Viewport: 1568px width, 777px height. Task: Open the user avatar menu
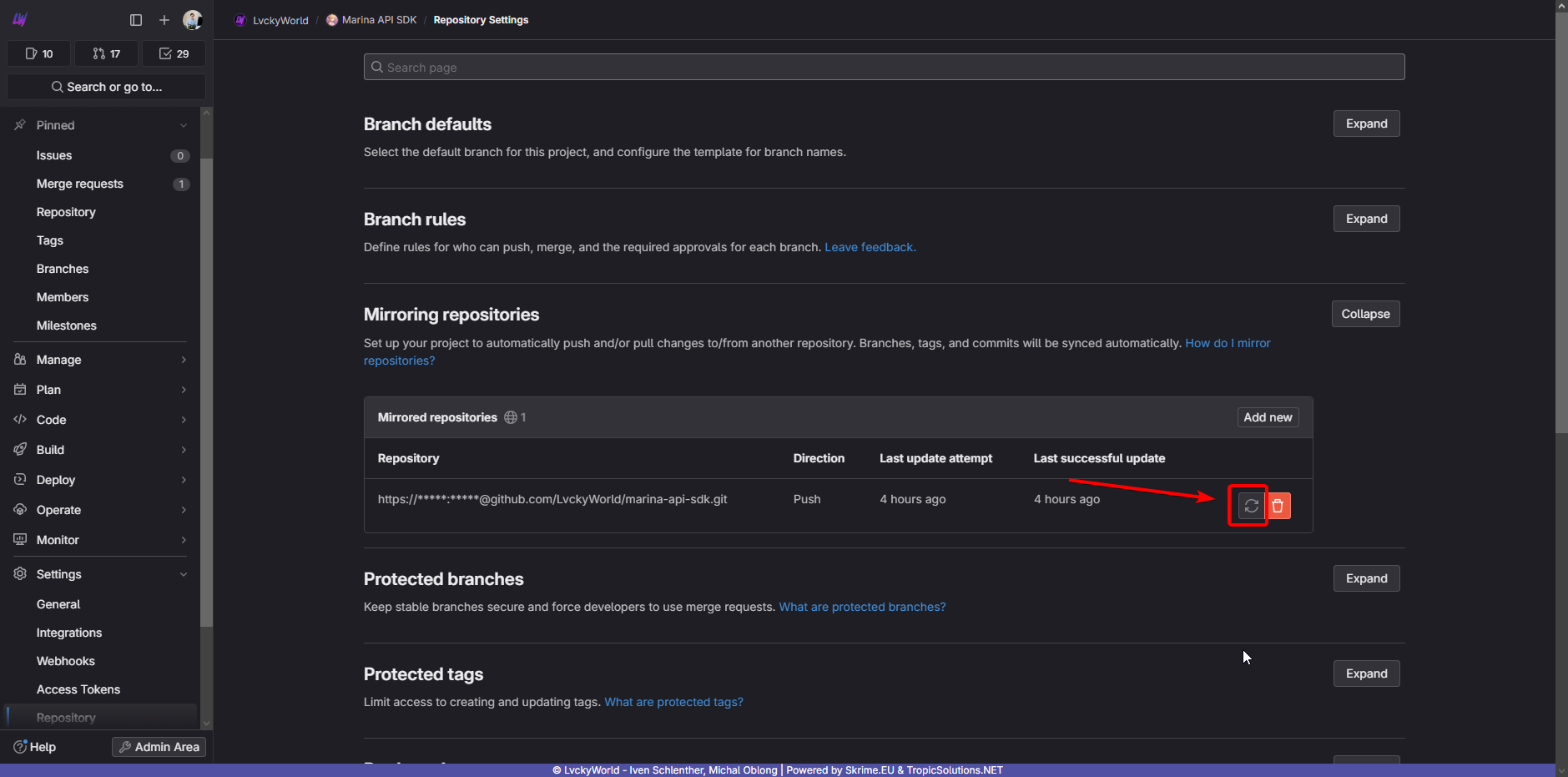click(x=192, y=20)
